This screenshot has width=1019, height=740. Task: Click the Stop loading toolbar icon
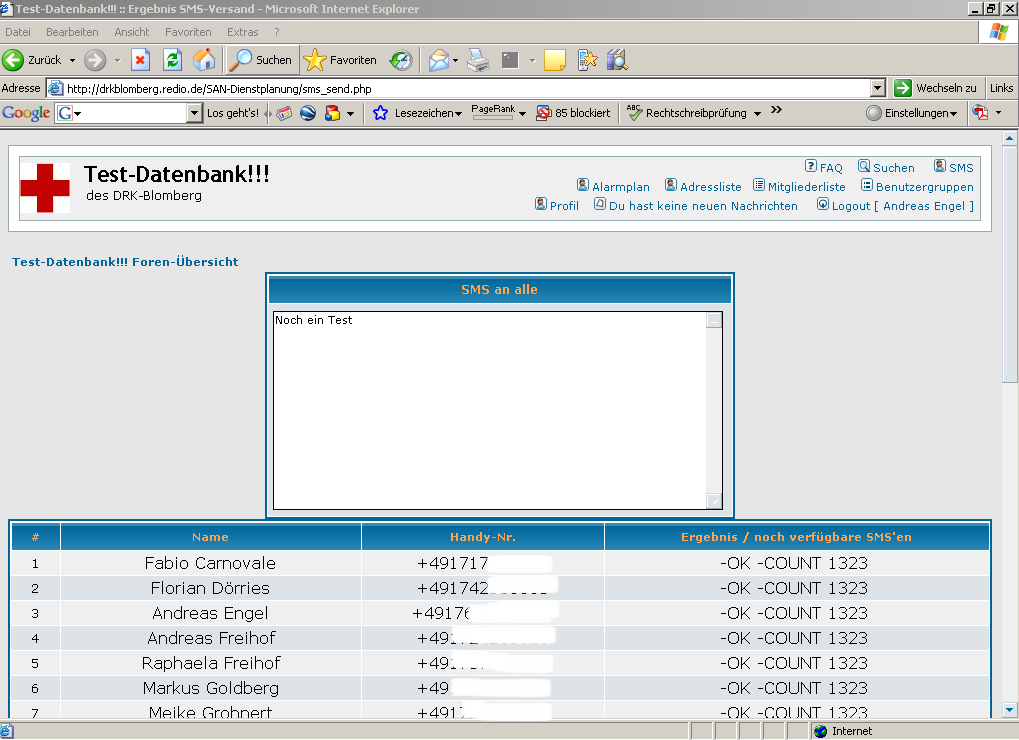140,60
